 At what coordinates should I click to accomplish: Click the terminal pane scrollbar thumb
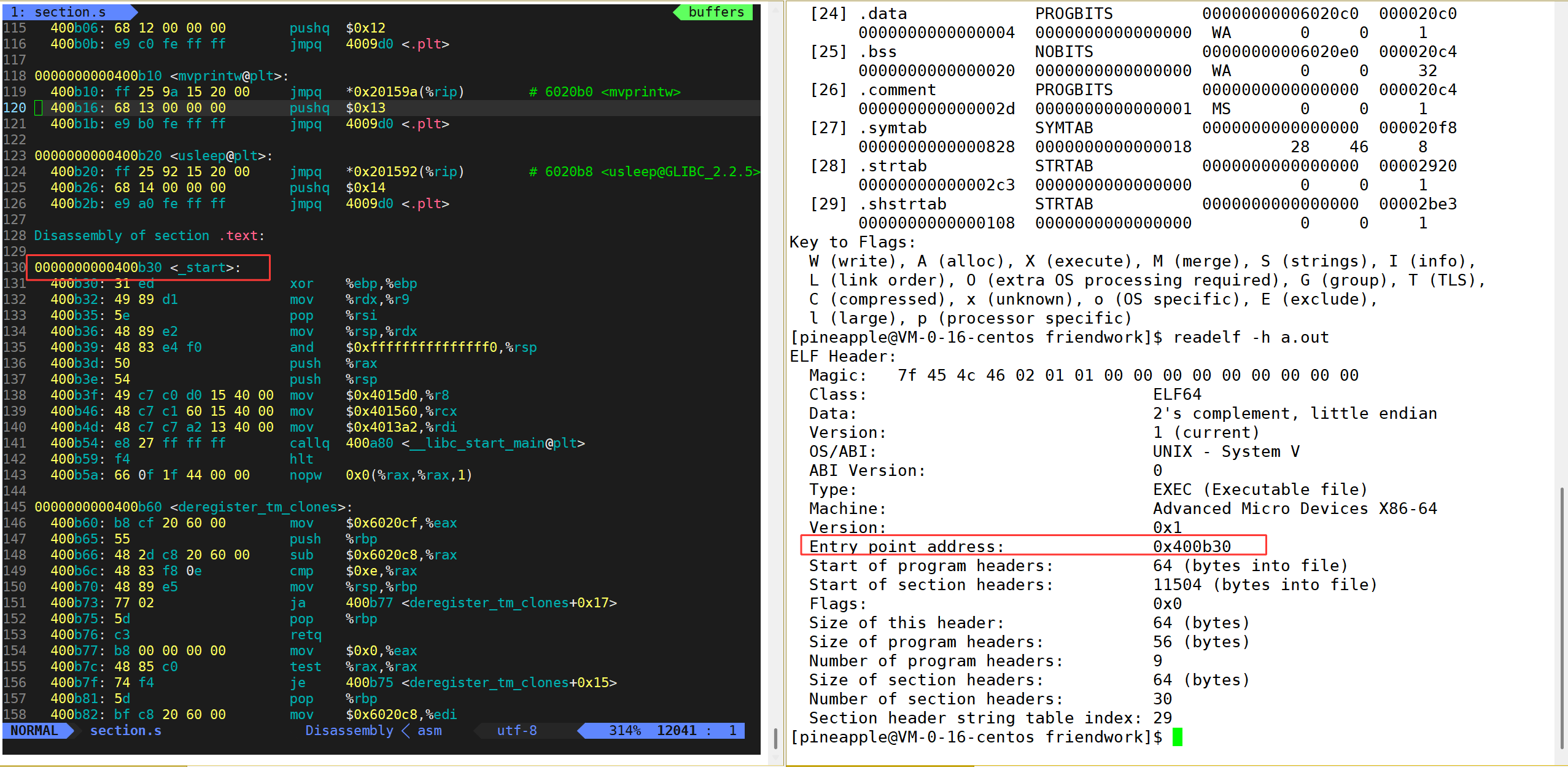click(1562, 617)
